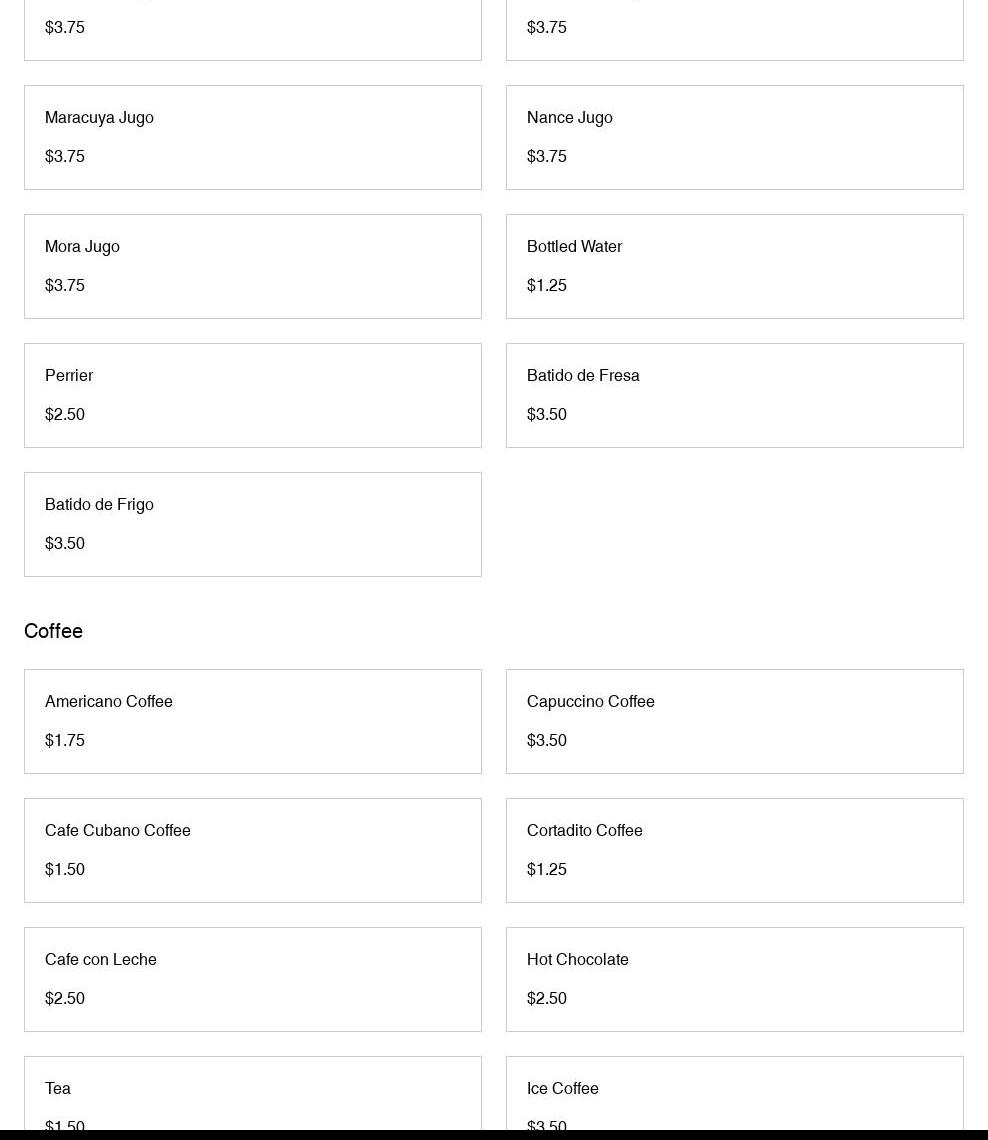
Task: Choose the Tea menu item
Action: [x=252, y=1095]
